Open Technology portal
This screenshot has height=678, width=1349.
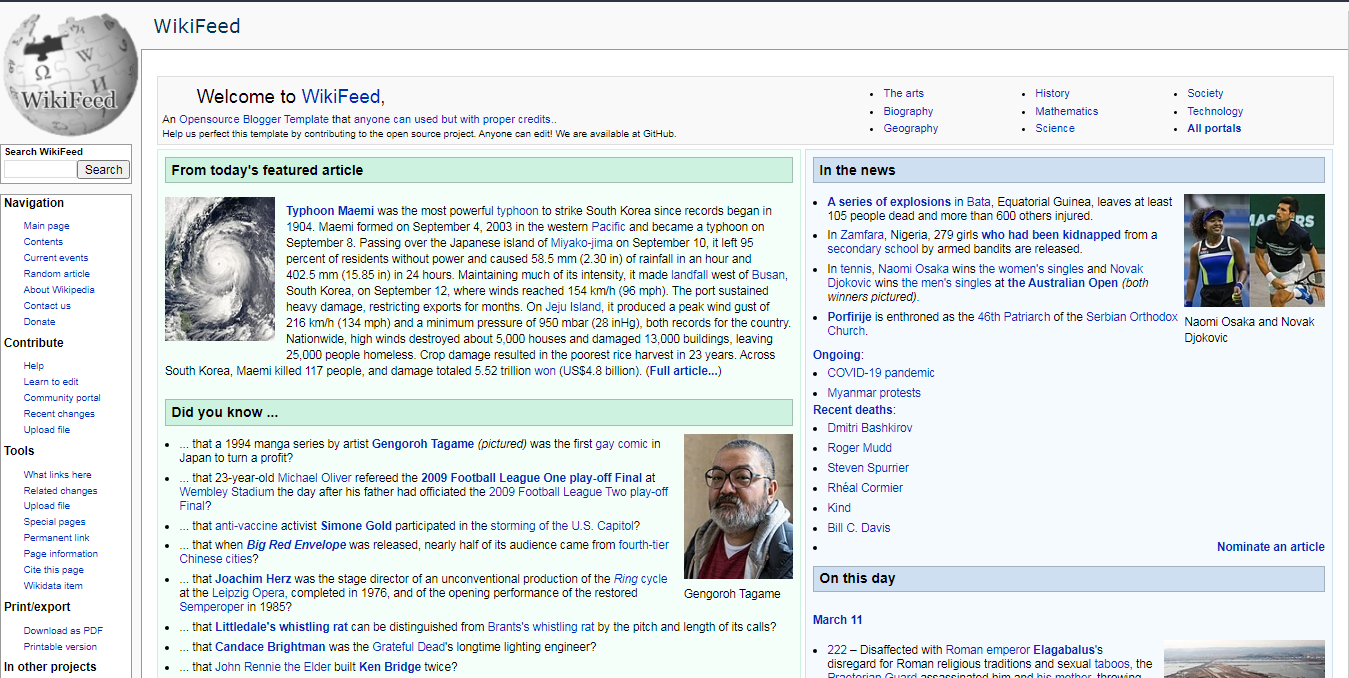[1215, 111]
